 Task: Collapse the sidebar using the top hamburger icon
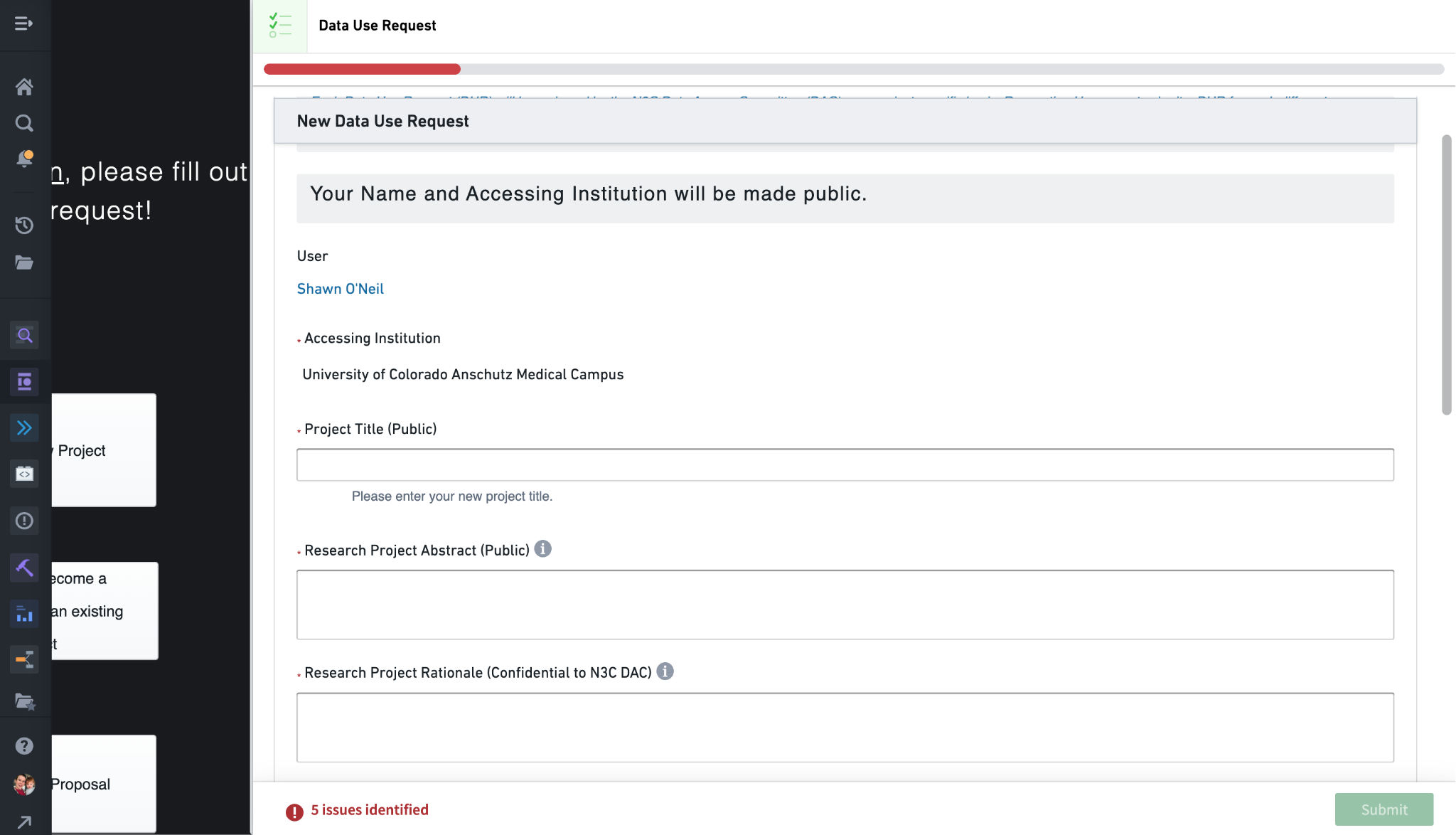(x=25, y=23)
